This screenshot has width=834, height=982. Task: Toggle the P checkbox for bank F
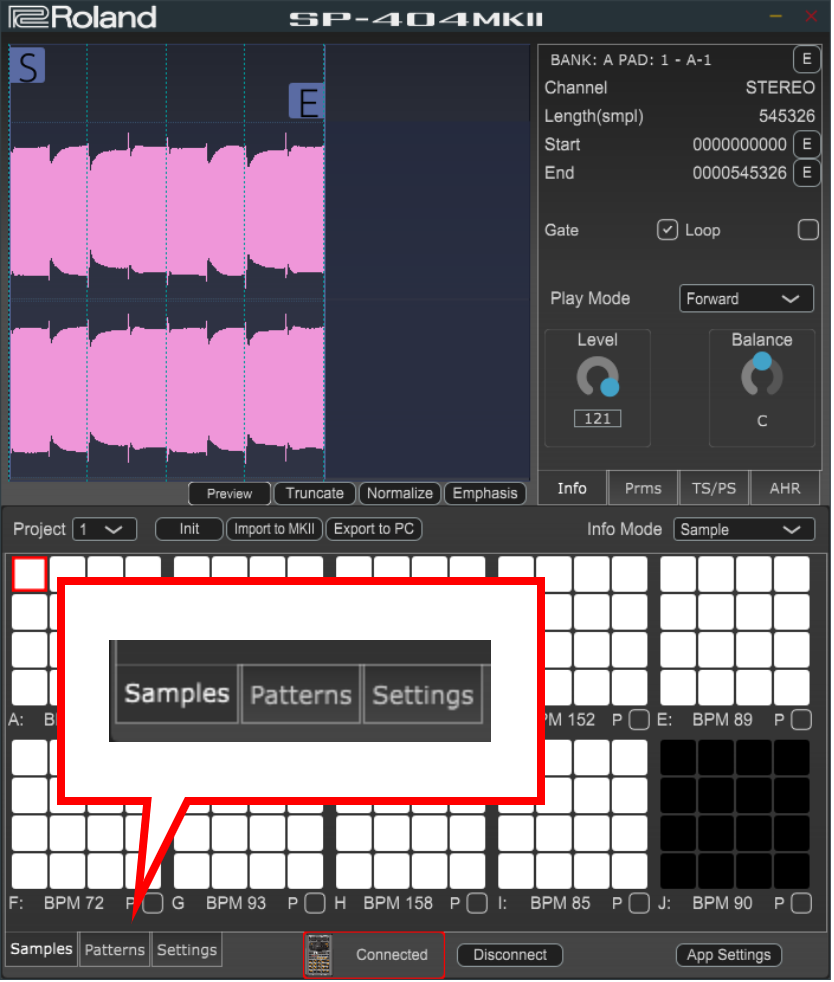point(153,905)
